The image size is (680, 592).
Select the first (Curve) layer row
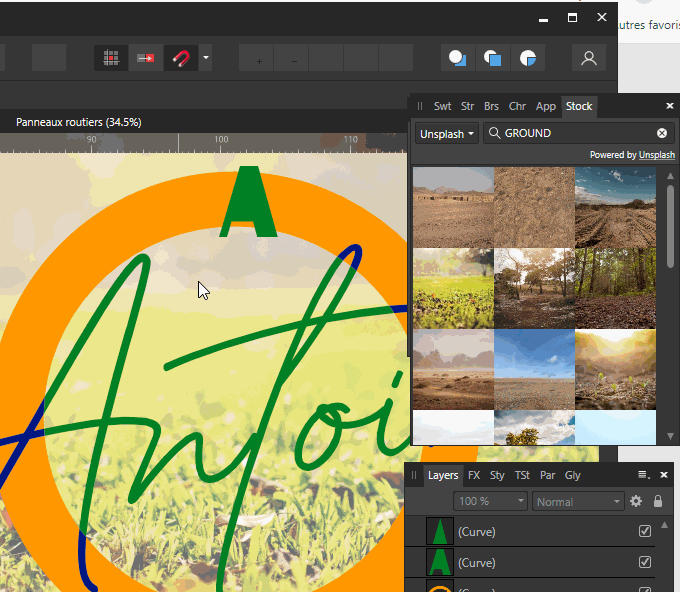click(530, 531)
